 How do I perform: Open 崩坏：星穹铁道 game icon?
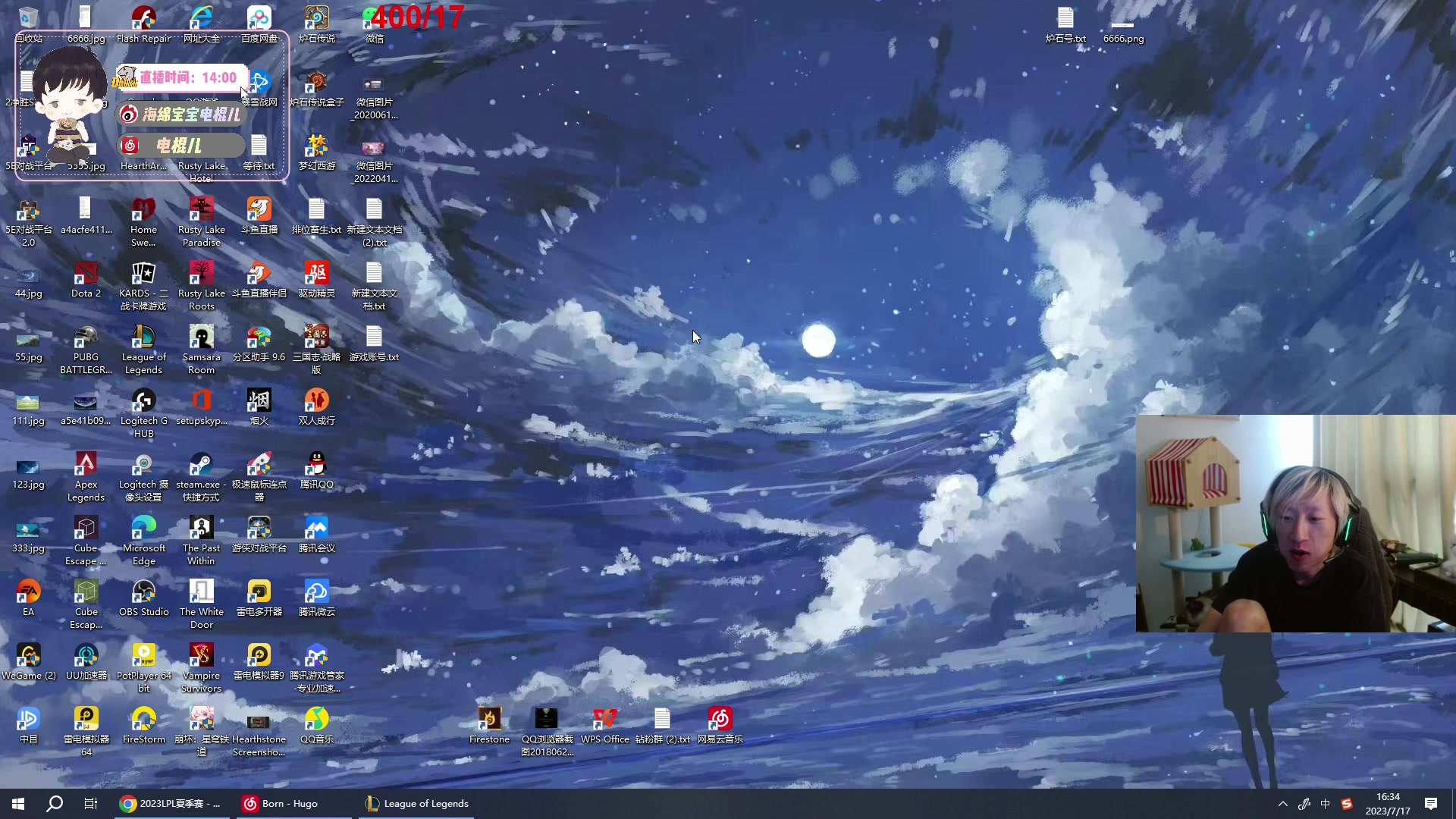click(201, 731)
